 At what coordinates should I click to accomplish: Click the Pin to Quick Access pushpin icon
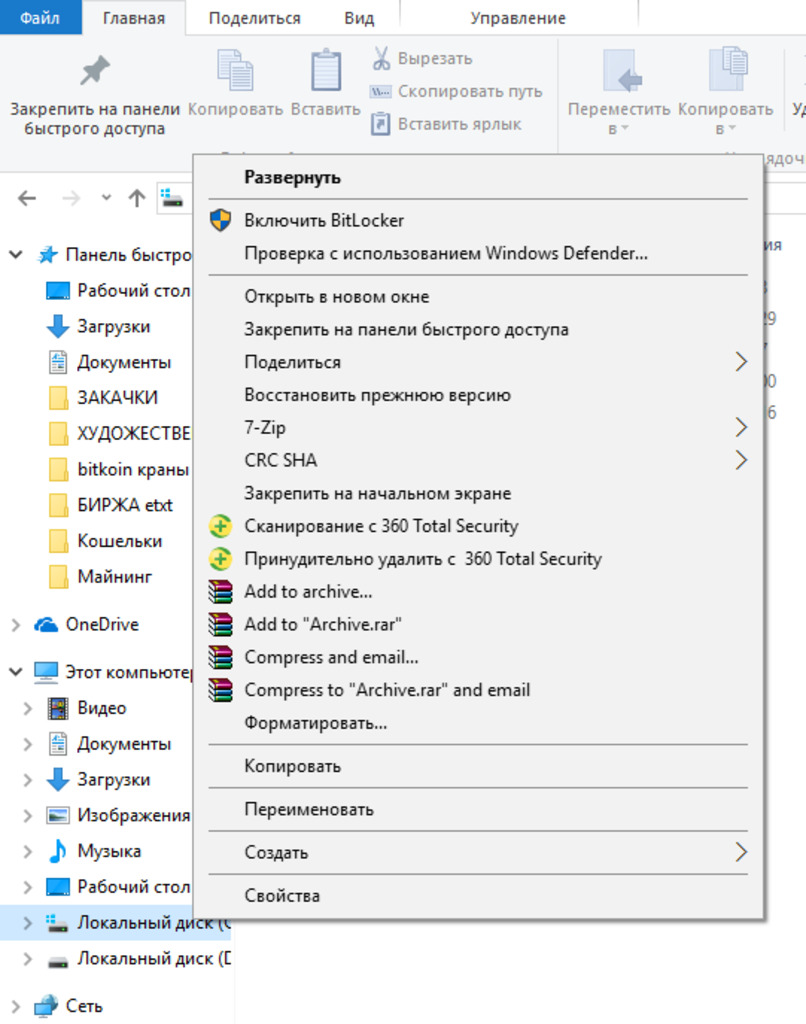click(x=95, y=71)
